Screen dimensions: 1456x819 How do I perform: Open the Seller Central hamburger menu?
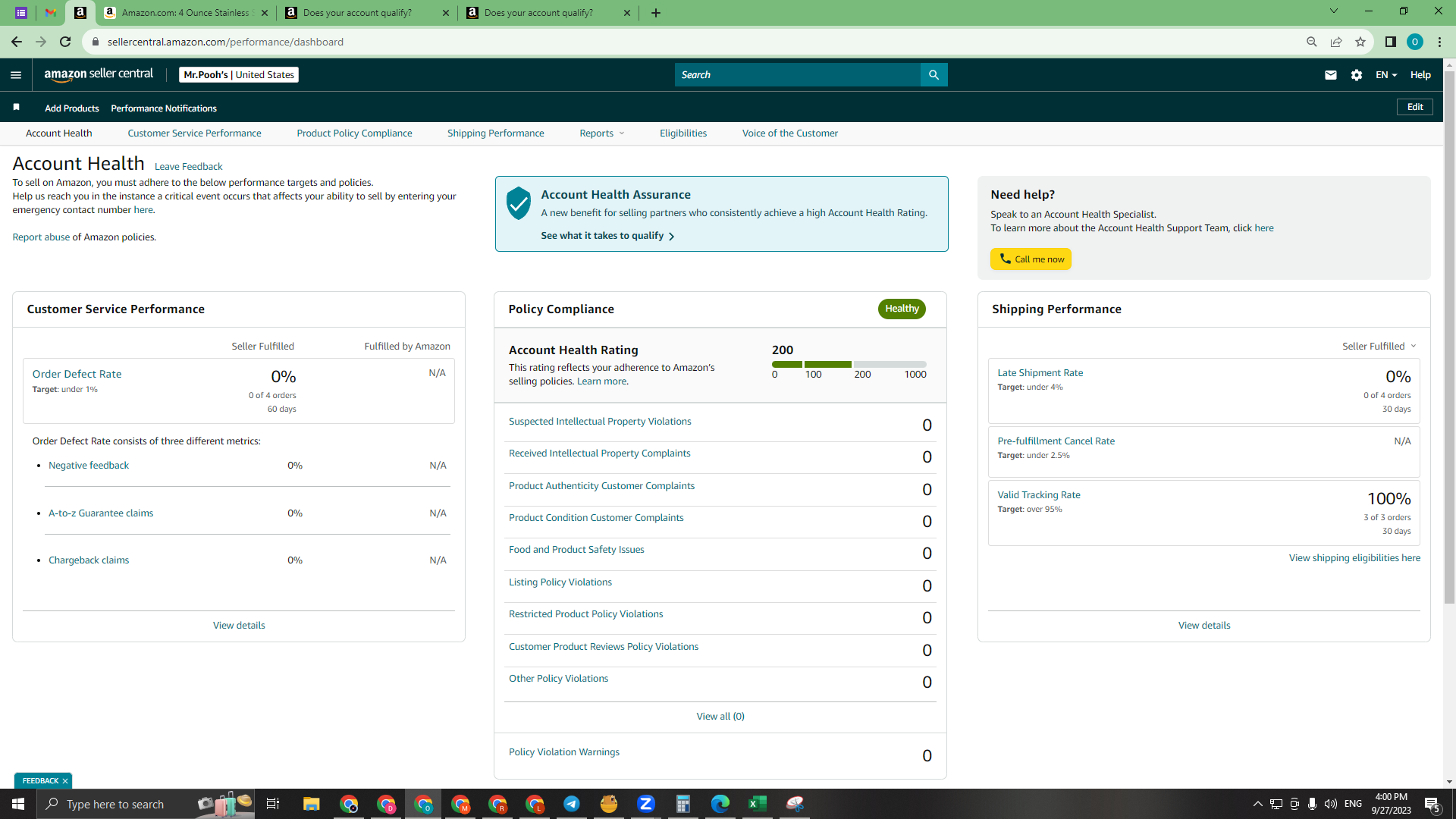click(x=16, y=74)
